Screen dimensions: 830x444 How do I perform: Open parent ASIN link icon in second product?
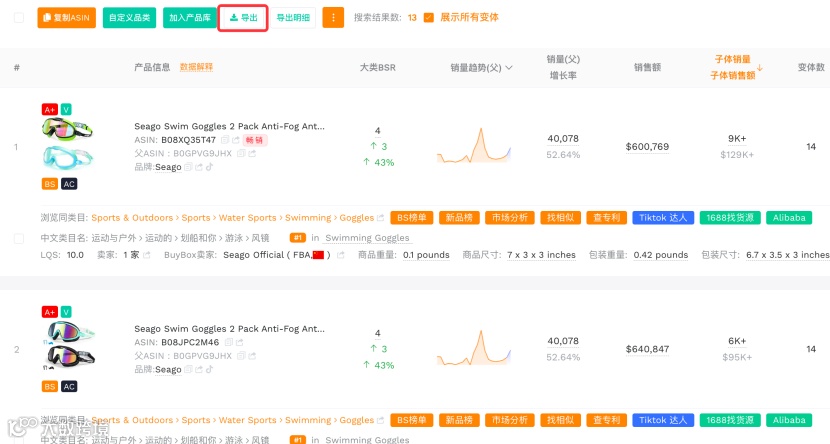252,356
